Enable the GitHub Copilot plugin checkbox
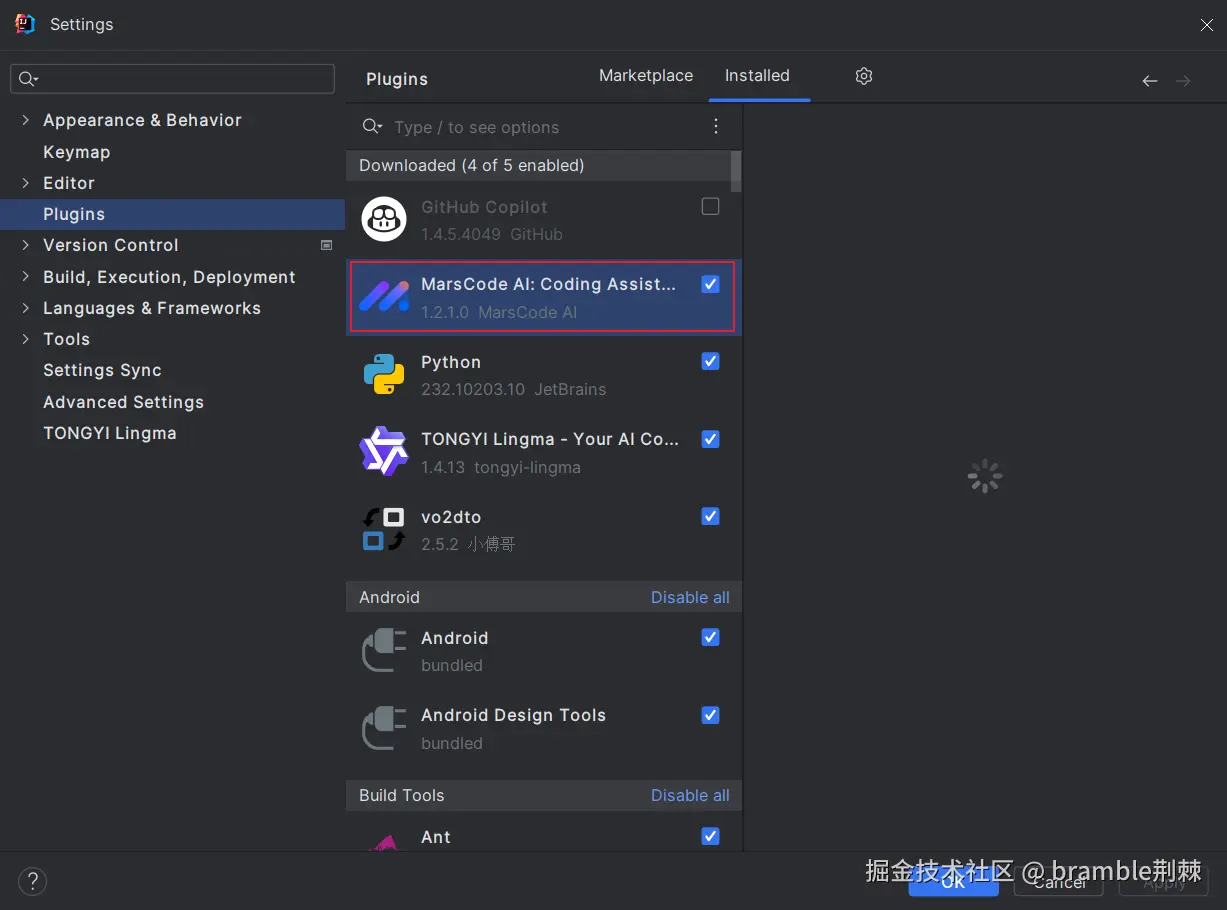Viewport: 1227px width, 910px height. [710, 207]
